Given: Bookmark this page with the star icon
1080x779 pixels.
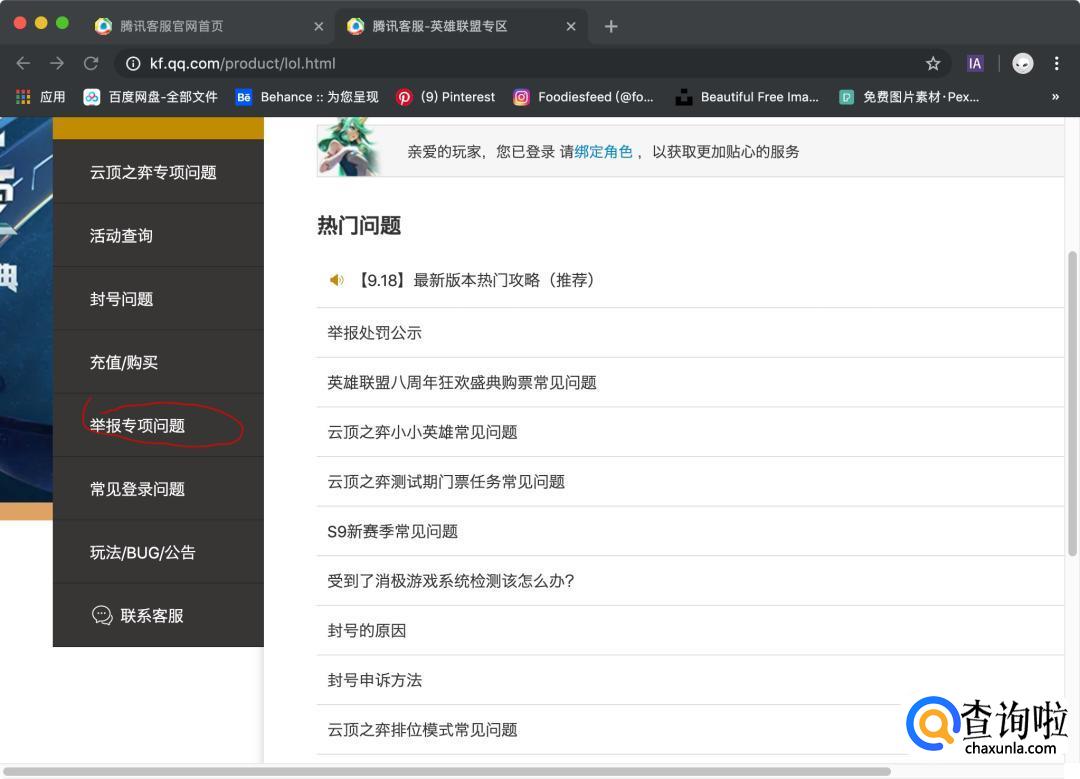Looking at the screenshot, I should (933, 63).
